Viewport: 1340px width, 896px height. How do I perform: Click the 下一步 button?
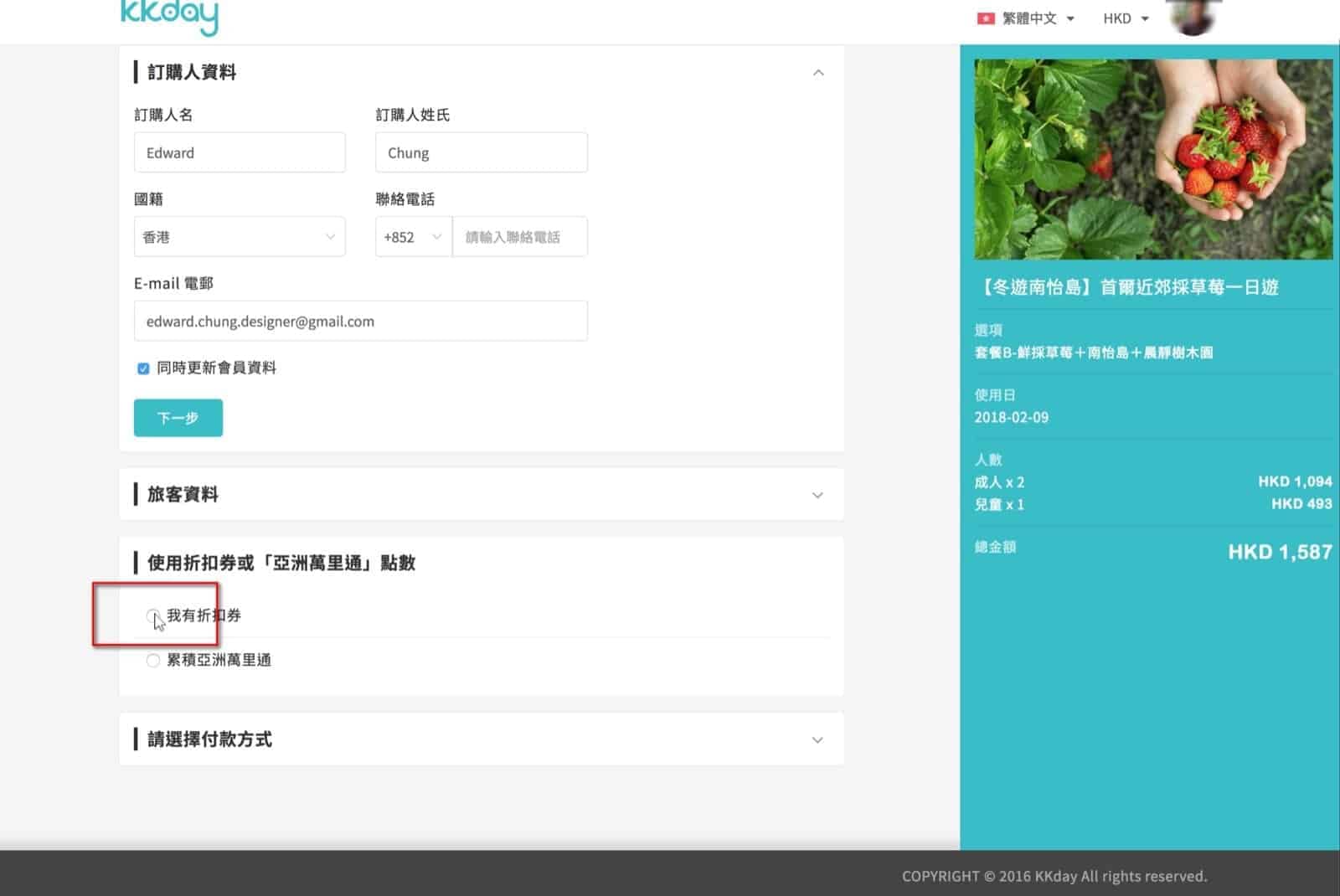[178, 418]
